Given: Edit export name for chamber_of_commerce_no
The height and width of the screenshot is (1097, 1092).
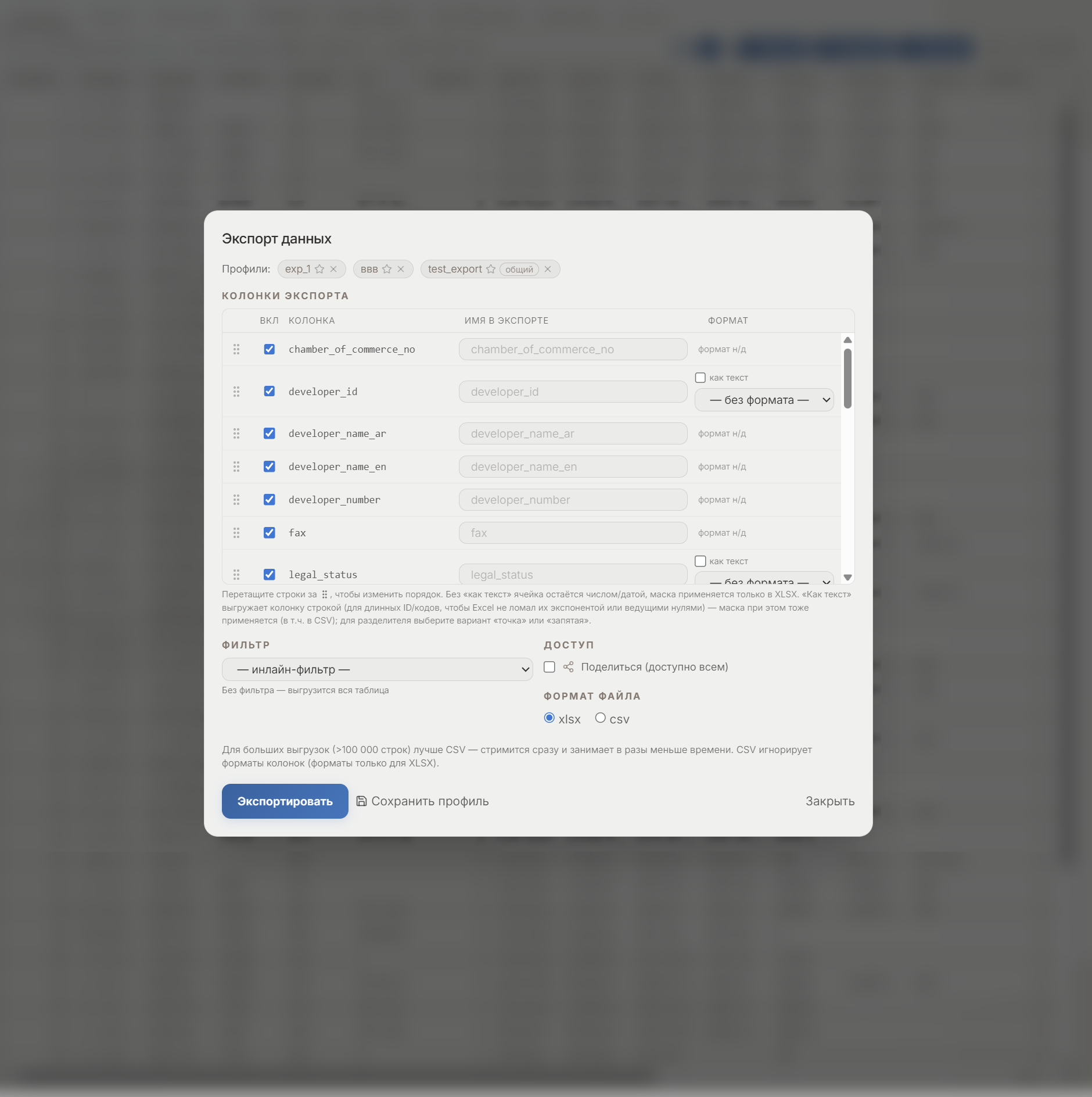Looking at the screenshot, I should pyautogui.click(x=573, y=349).
